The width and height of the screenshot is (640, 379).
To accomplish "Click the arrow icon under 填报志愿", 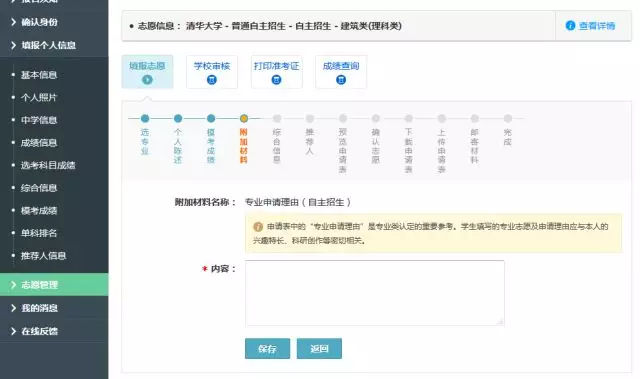I will (x=147, y=80).
